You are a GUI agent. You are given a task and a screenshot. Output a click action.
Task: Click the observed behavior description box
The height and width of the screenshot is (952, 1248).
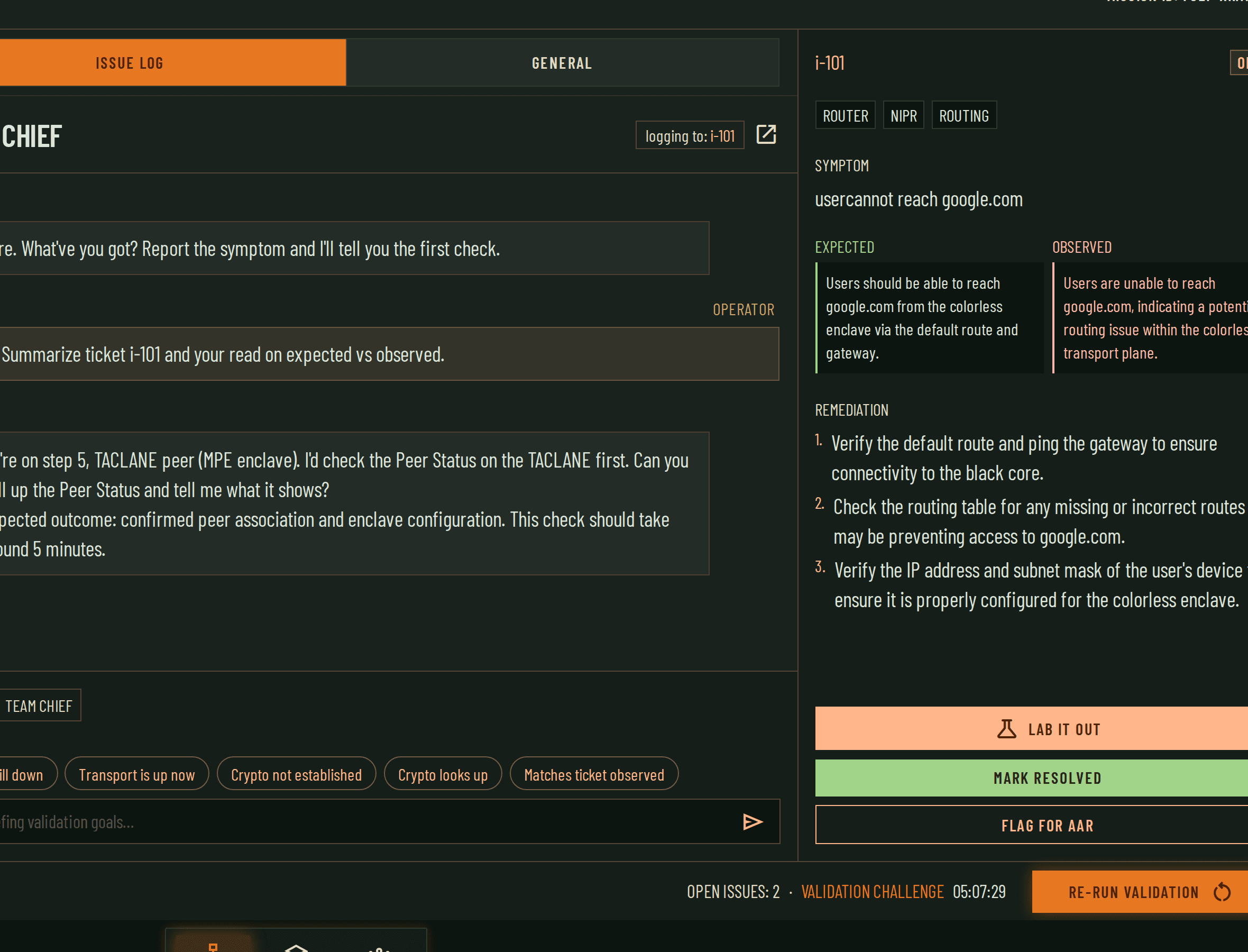click(x=1150, y=318)
